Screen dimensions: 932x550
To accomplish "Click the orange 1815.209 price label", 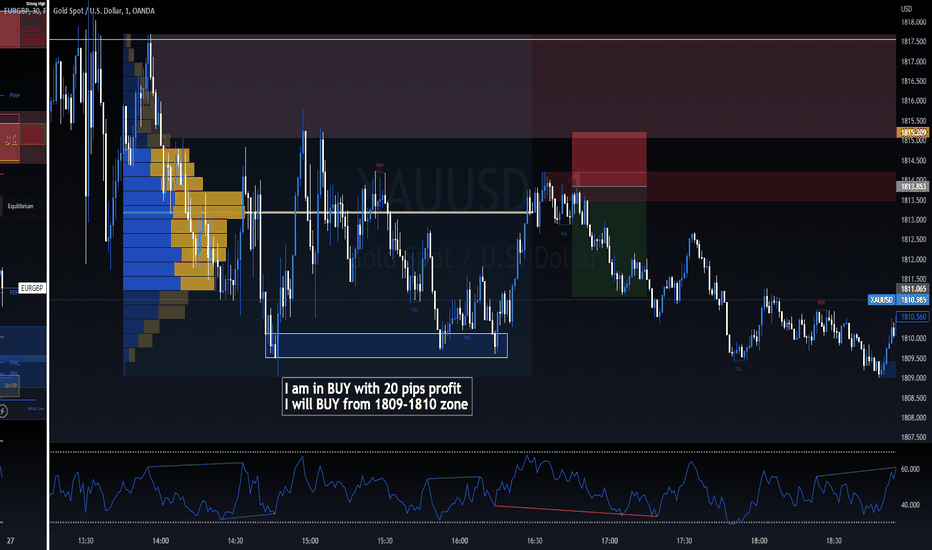I will (913, 133).
